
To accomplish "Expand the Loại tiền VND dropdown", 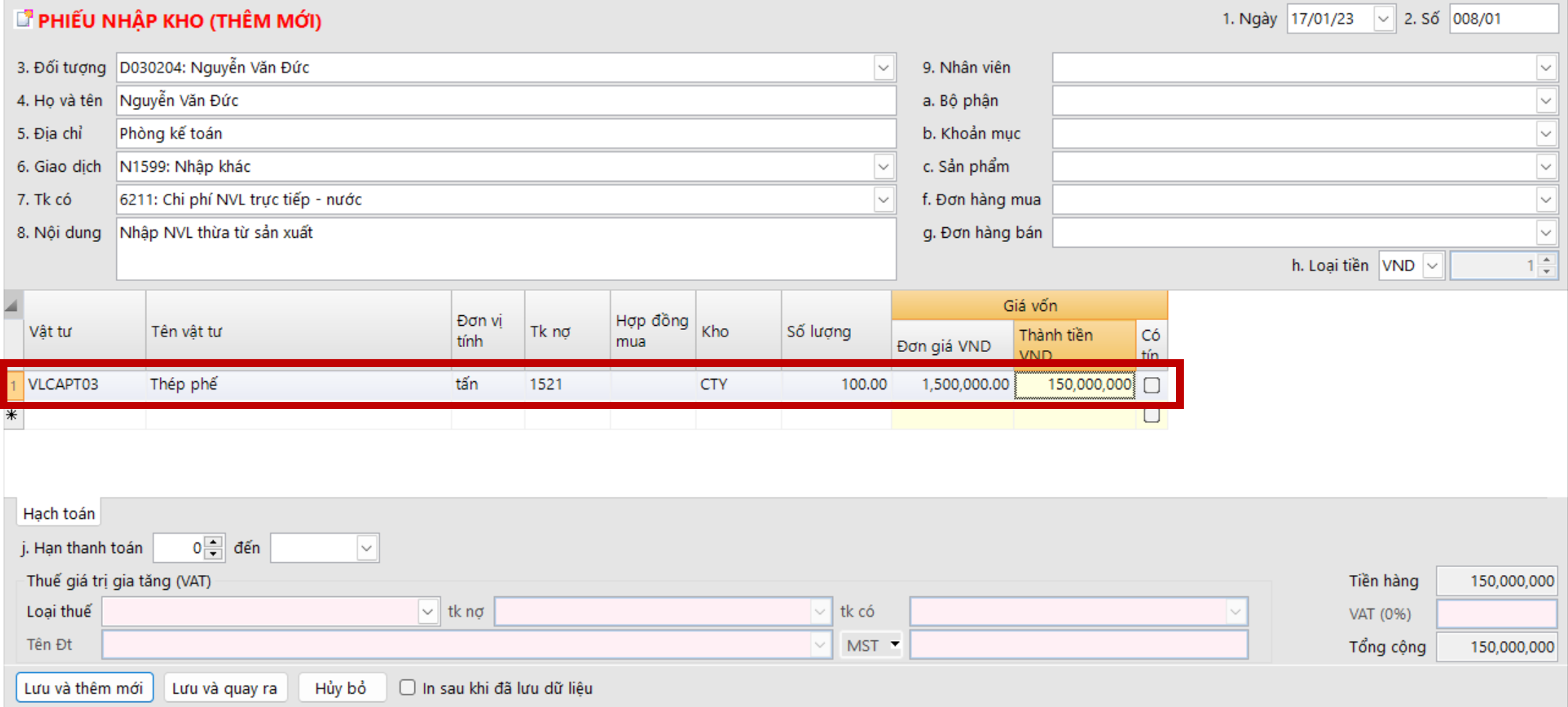I will tap(1432, 266).
